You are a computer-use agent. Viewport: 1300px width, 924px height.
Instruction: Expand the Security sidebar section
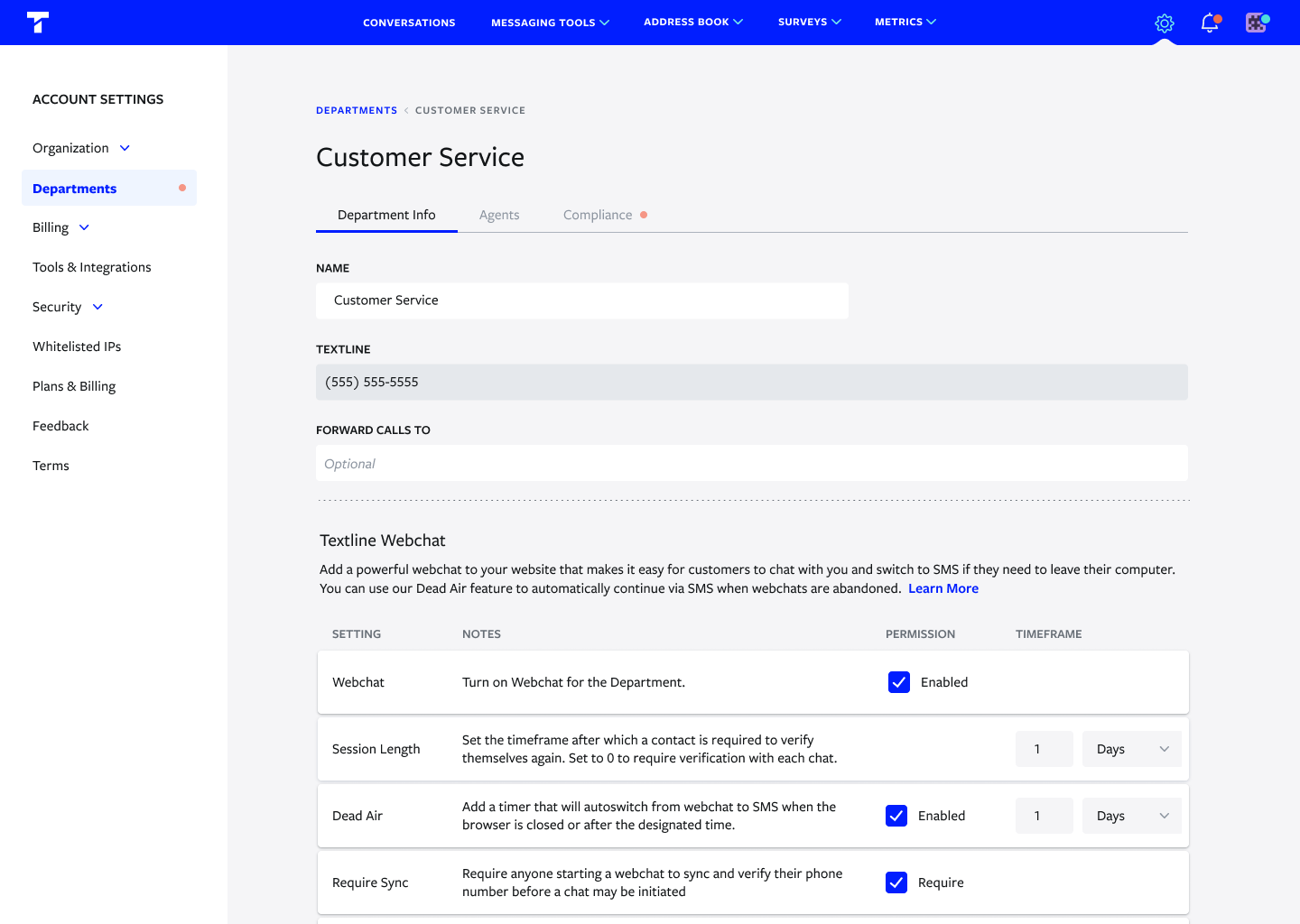pyautogui.click(x=68, y=307)
